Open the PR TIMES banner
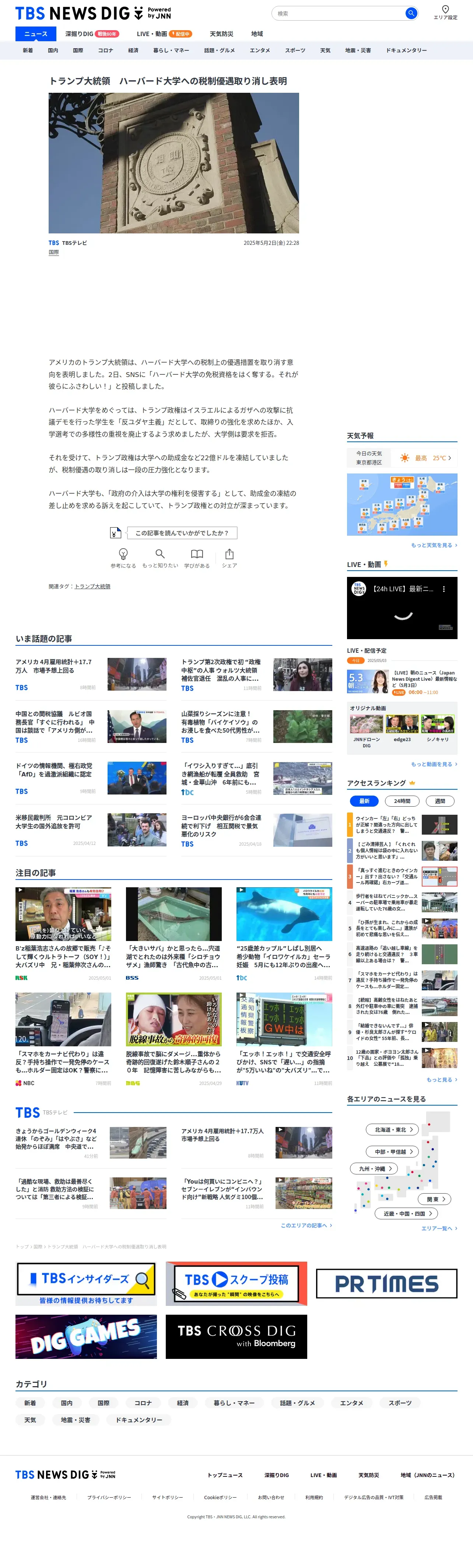Screen dimensions: 473x1568 coord(386,1284)
